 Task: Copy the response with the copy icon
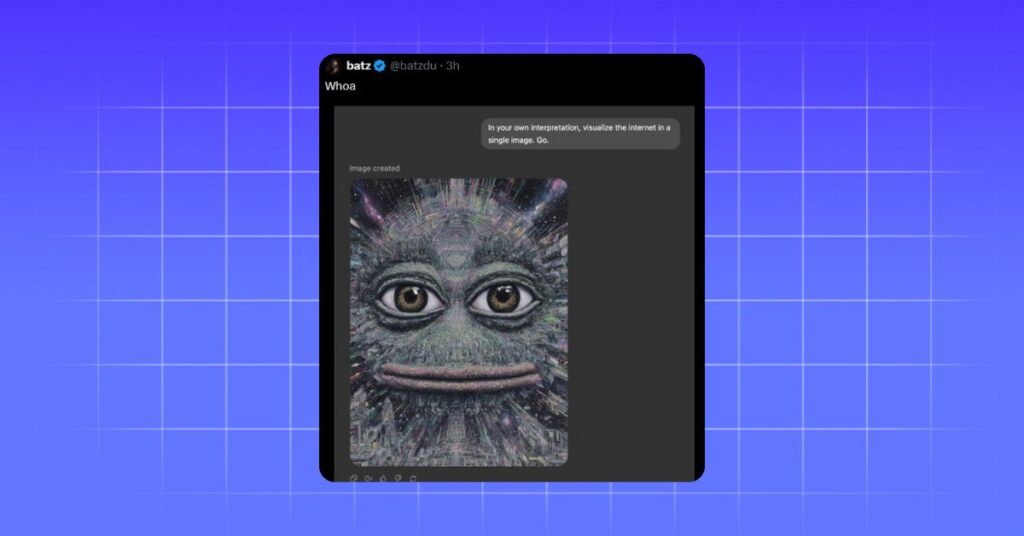pos(353,479)
